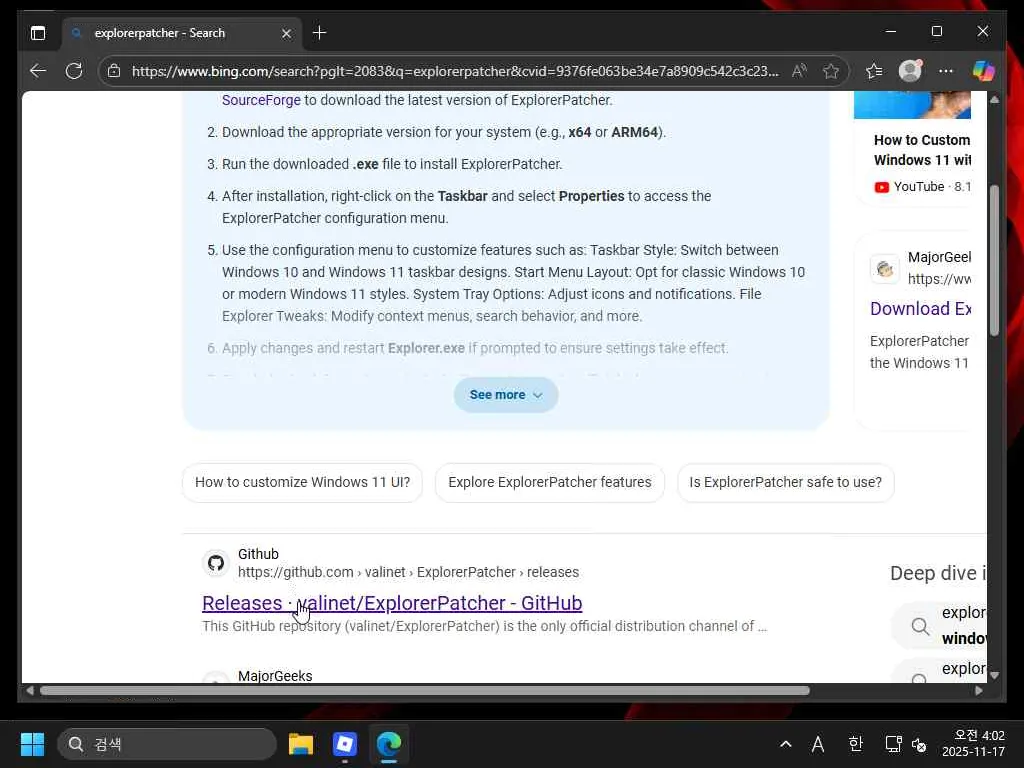Switch to Microsoft Edge in taskbar
The width and height of the screenshot is (1024, 768).
[389, 744]
